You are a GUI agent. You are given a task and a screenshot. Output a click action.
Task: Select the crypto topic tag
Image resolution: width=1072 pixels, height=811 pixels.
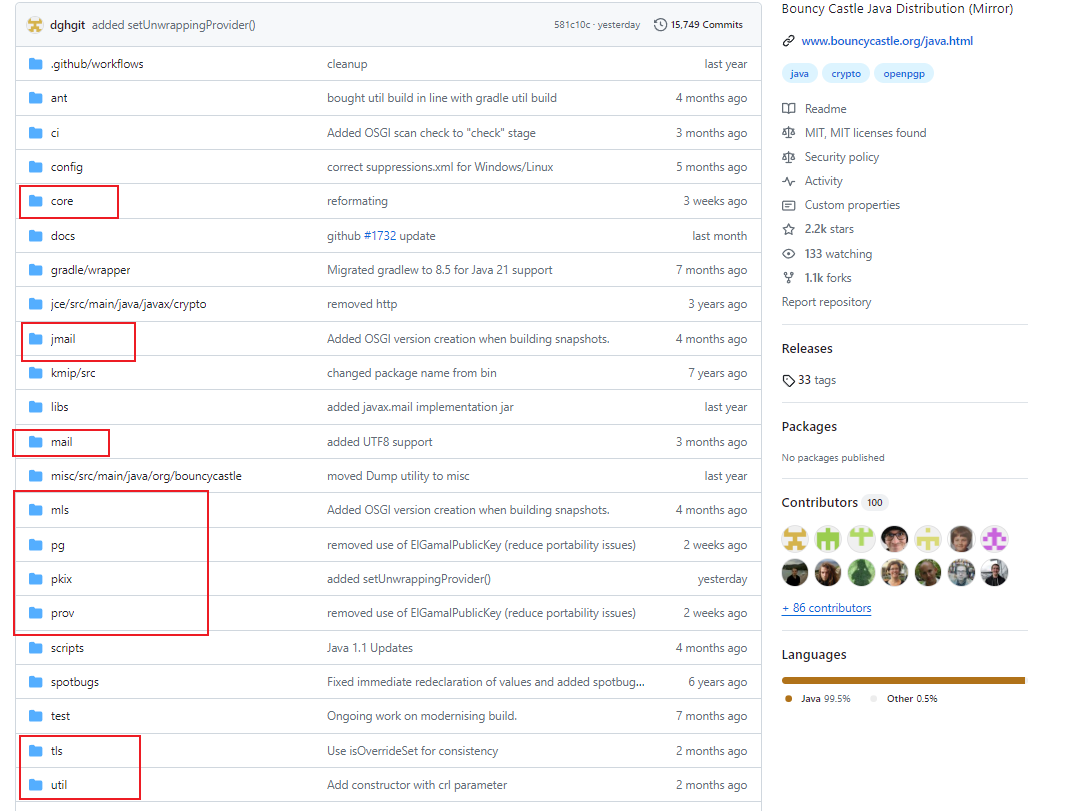tap(846, 74)
